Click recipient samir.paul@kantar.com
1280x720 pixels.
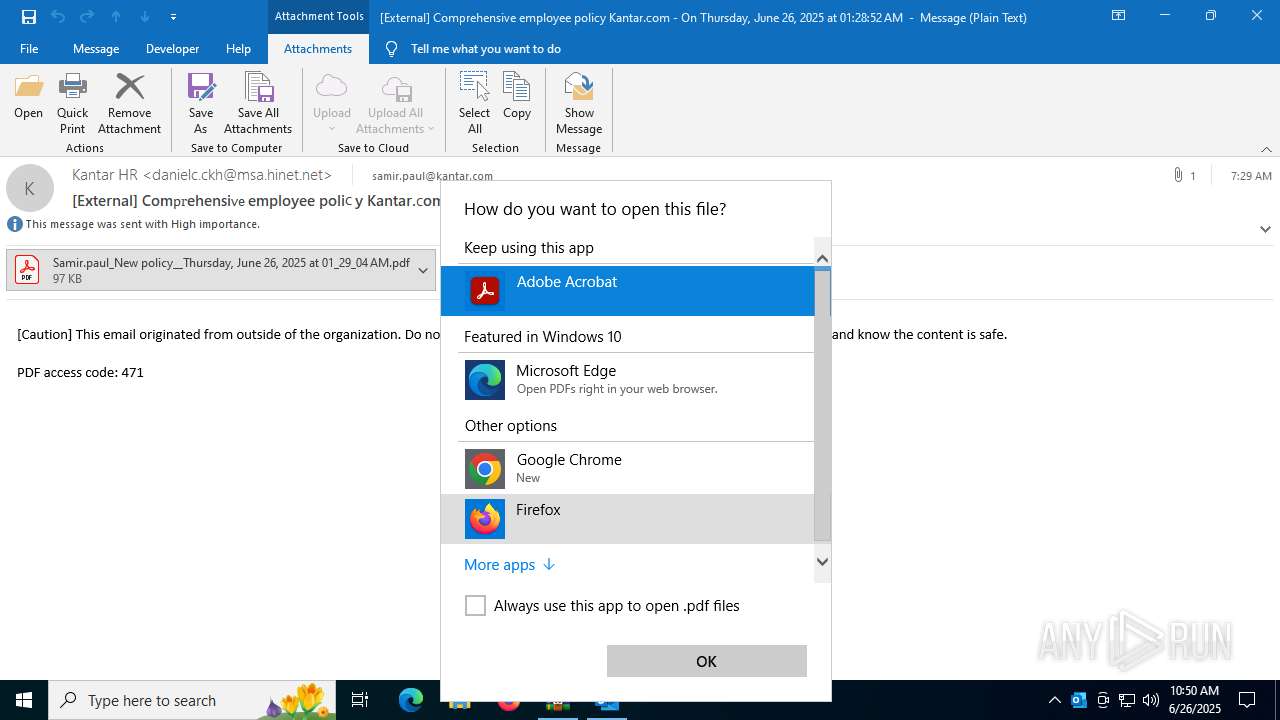tap(432, 176)
